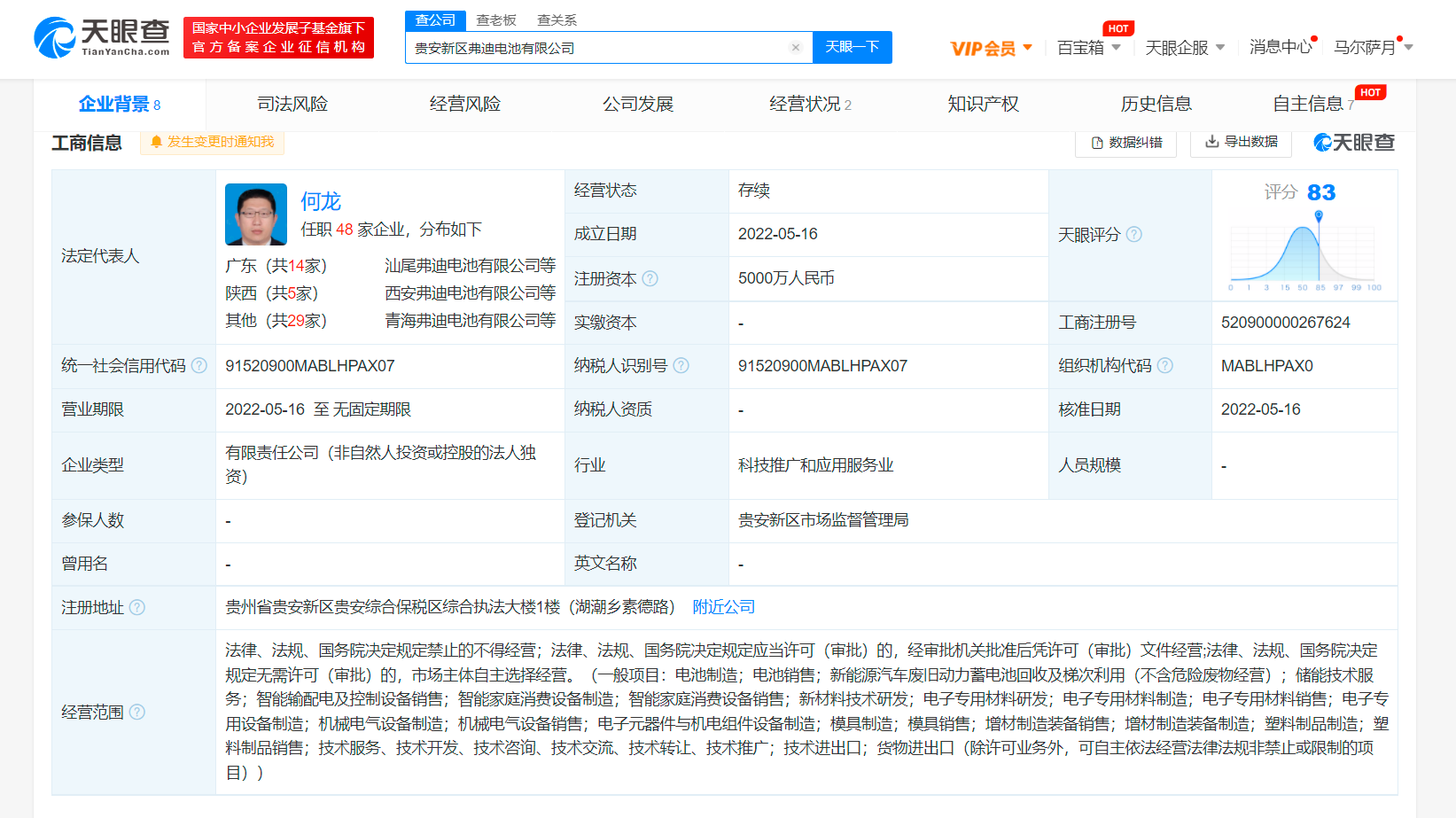The height and width of the screenshot is (818, 1456).
Task: Click the TianYanCha logo in header
Action: click(102, 37)
